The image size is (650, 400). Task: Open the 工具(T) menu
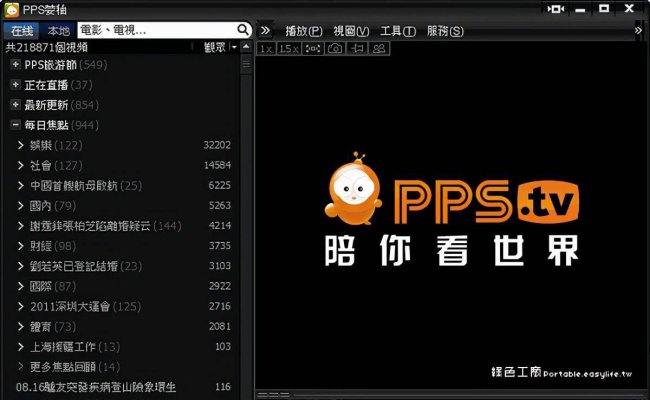tap(398, 31)
